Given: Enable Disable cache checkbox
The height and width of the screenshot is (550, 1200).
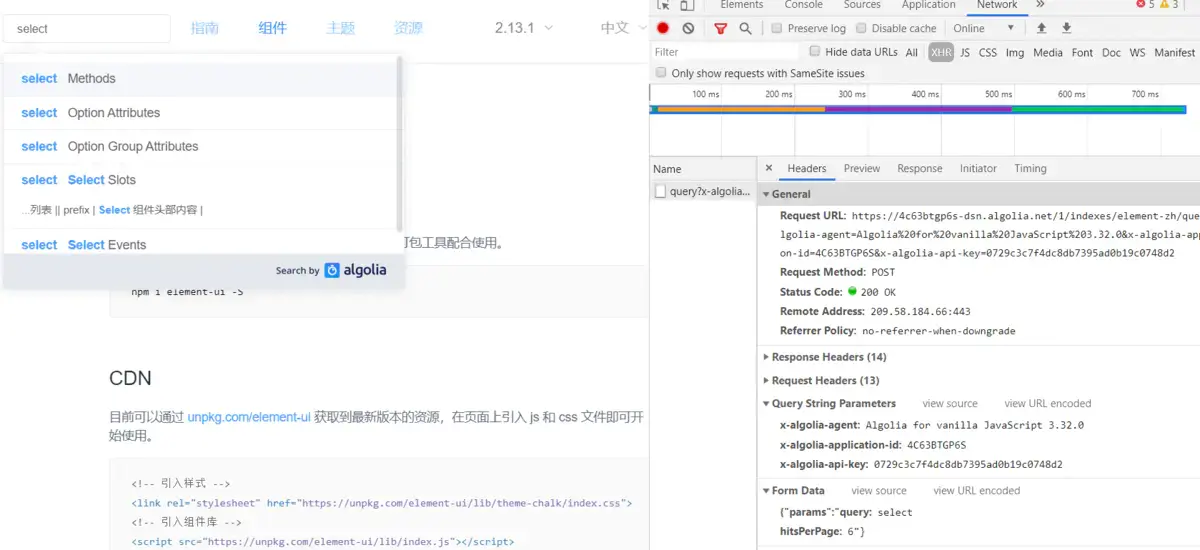Looking at the screenshot, I should pyautogui.click(x=861, y=28).
